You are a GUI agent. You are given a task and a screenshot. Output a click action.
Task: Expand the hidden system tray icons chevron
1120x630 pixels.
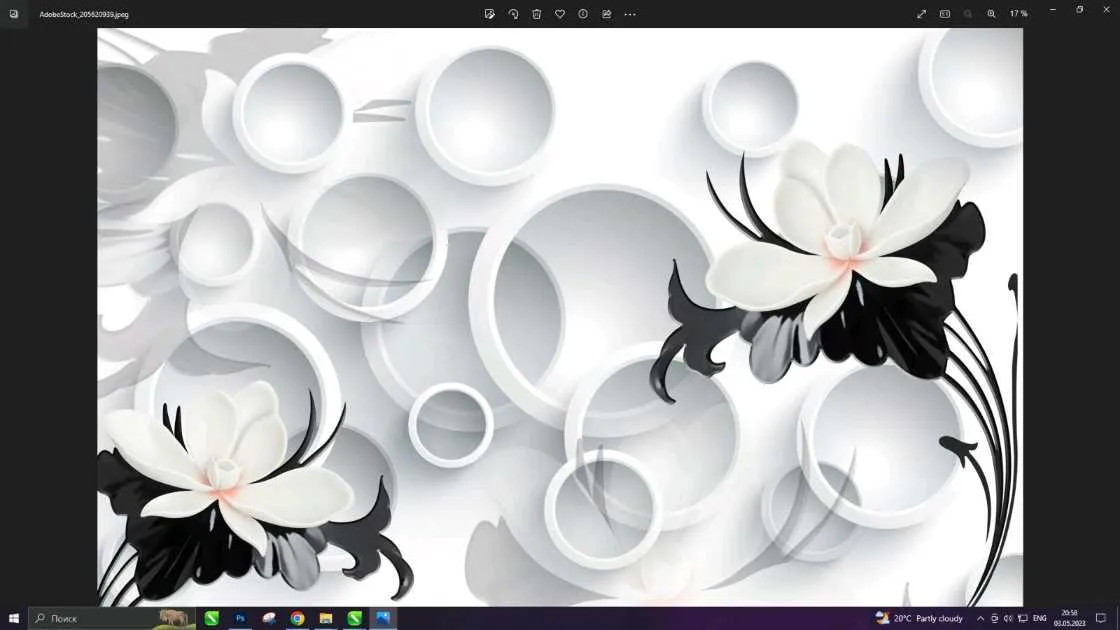tap(980, 619)
